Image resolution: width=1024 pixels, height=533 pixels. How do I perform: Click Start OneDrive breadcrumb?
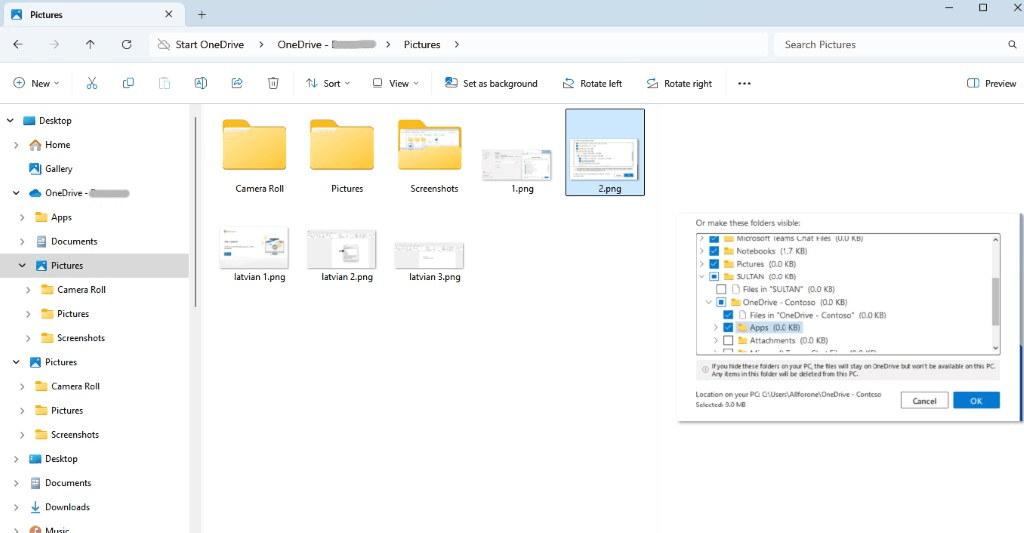210,44
